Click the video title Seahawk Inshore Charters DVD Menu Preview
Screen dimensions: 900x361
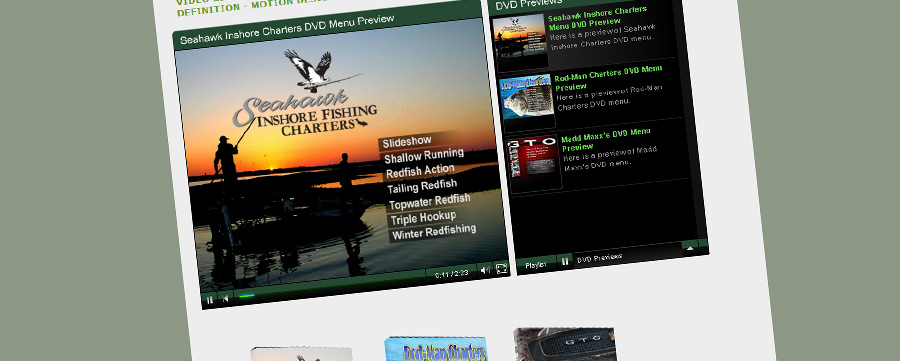[x=287, y=29]
